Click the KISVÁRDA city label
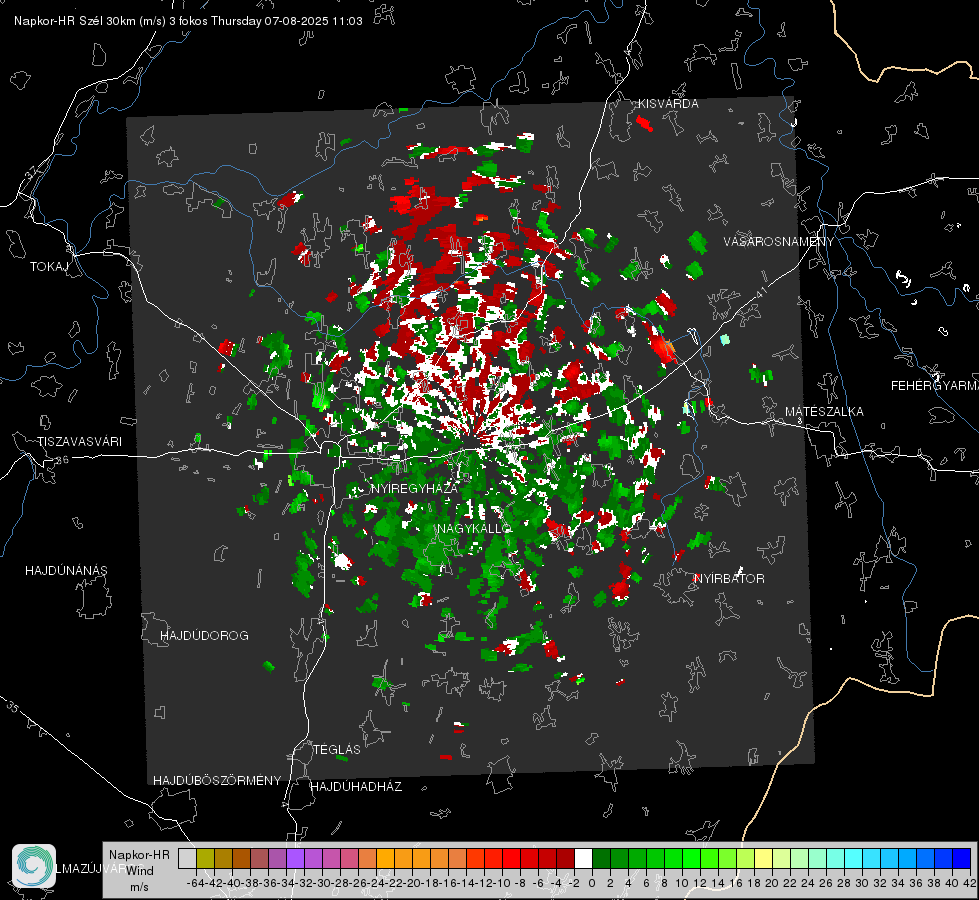The width and height of the screenshot is (979, 900). tap(668, 104)
